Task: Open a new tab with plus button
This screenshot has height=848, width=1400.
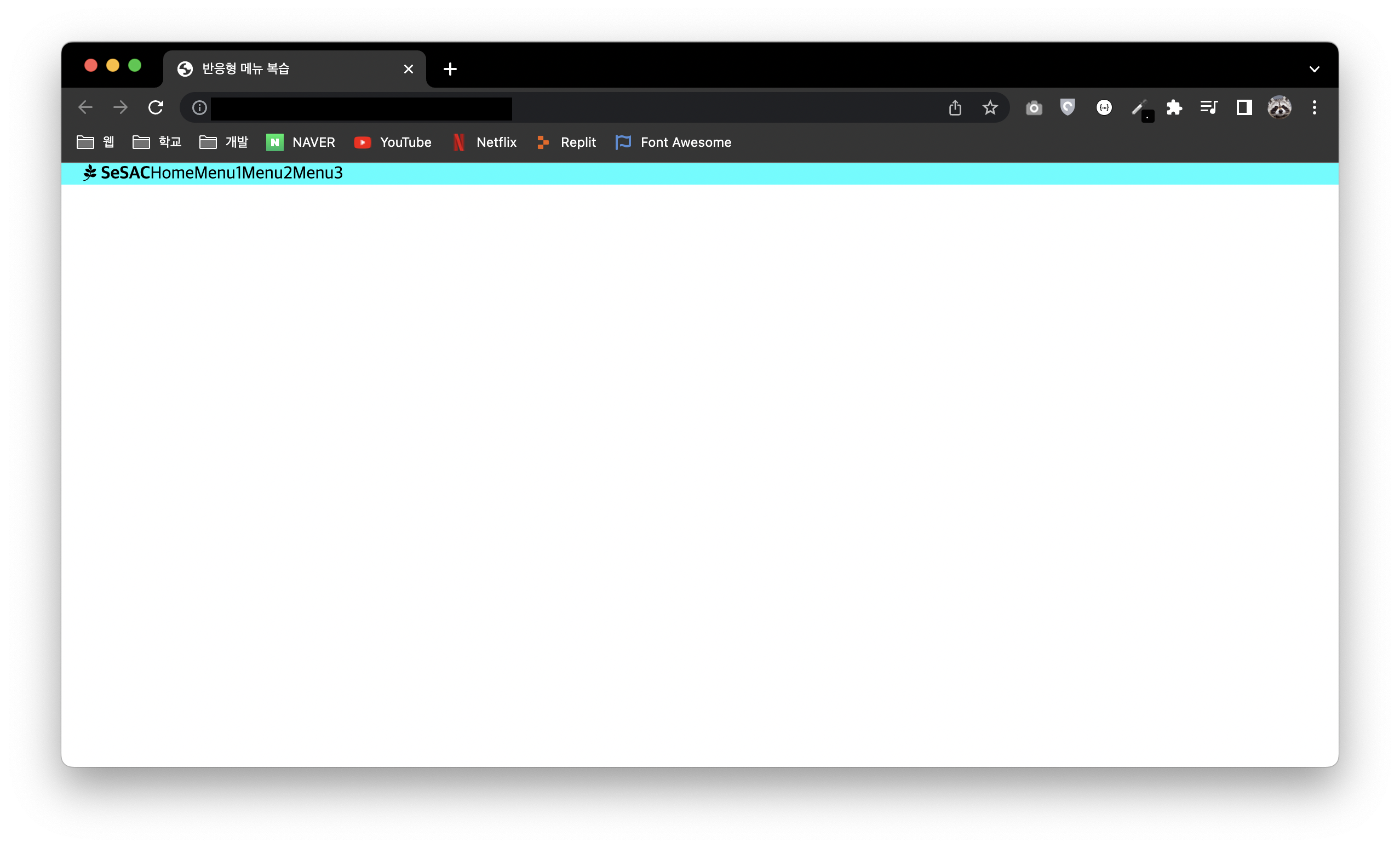Action: coord(450,70)
